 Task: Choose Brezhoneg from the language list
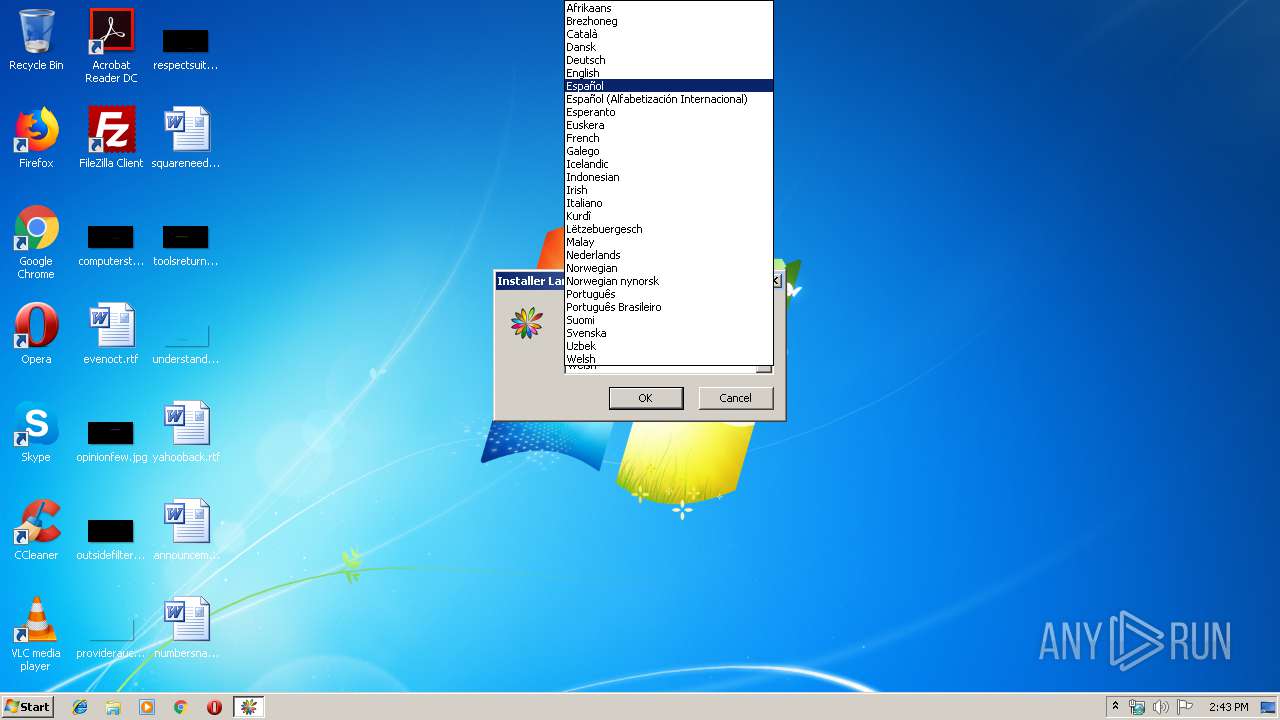point(669,21)
